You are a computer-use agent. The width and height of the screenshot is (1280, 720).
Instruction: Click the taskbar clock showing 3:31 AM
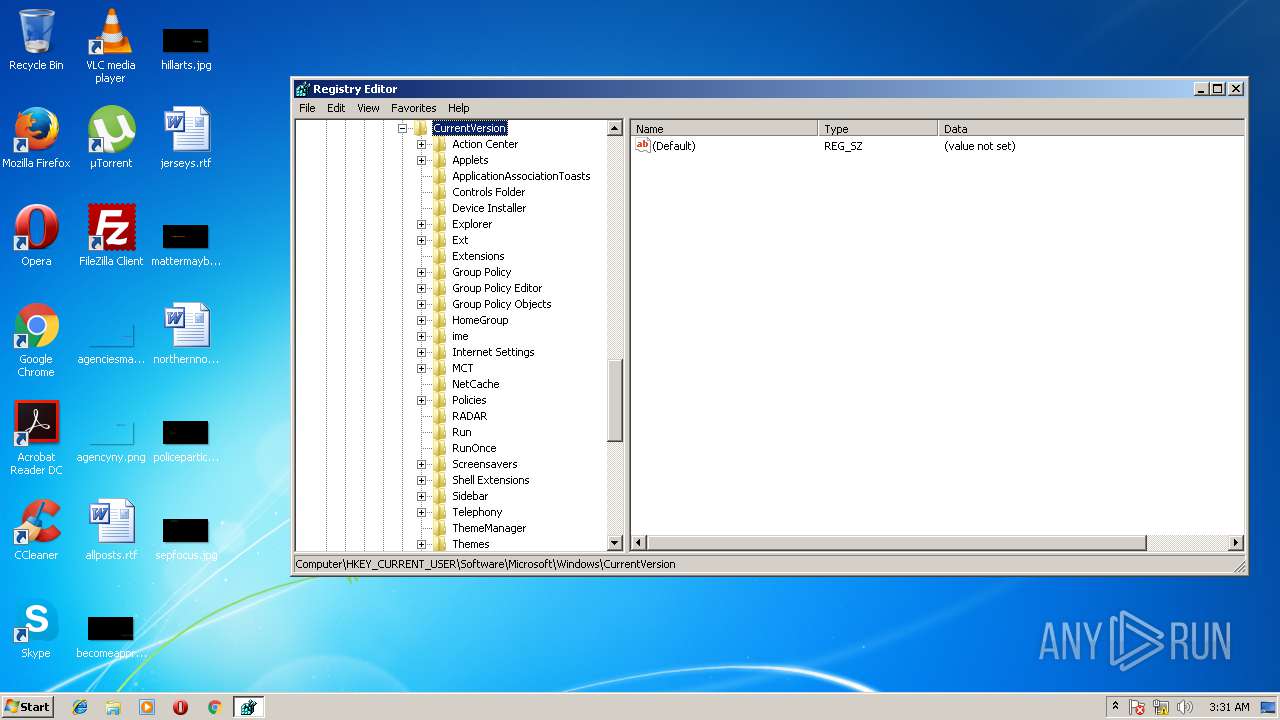[1229, 707]
